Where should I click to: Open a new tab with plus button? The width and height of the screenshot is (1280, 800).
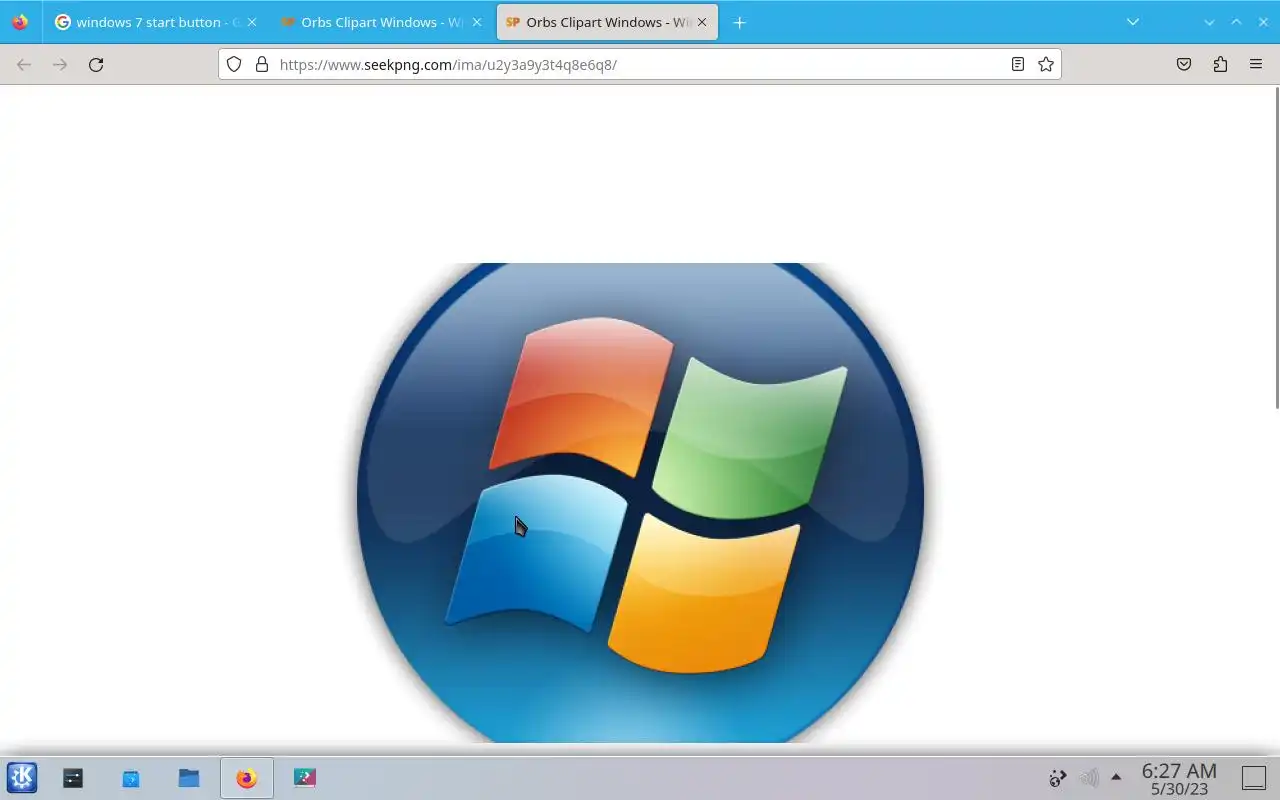739,22
